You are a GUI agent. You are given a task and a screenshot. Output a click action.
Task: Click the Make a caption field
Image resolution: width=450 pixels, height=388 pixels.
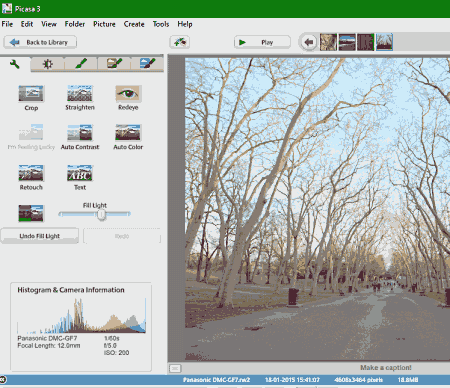386,368
